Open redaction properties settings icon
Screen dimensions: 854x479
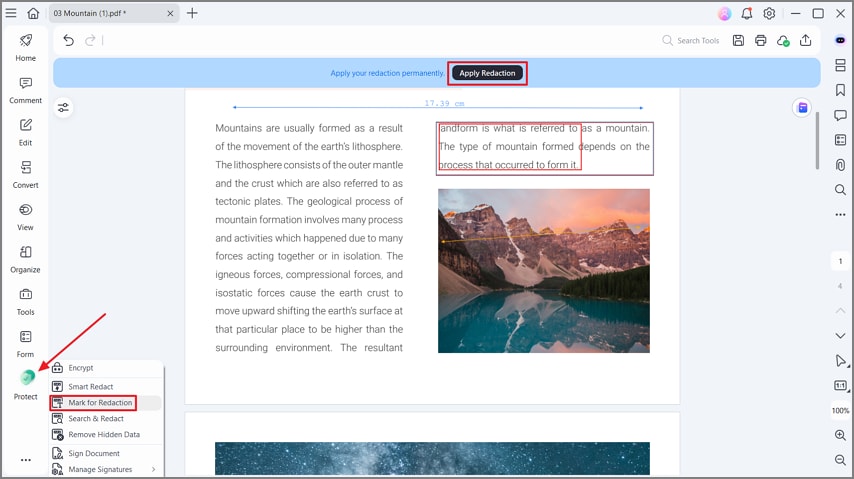[63, 107]
